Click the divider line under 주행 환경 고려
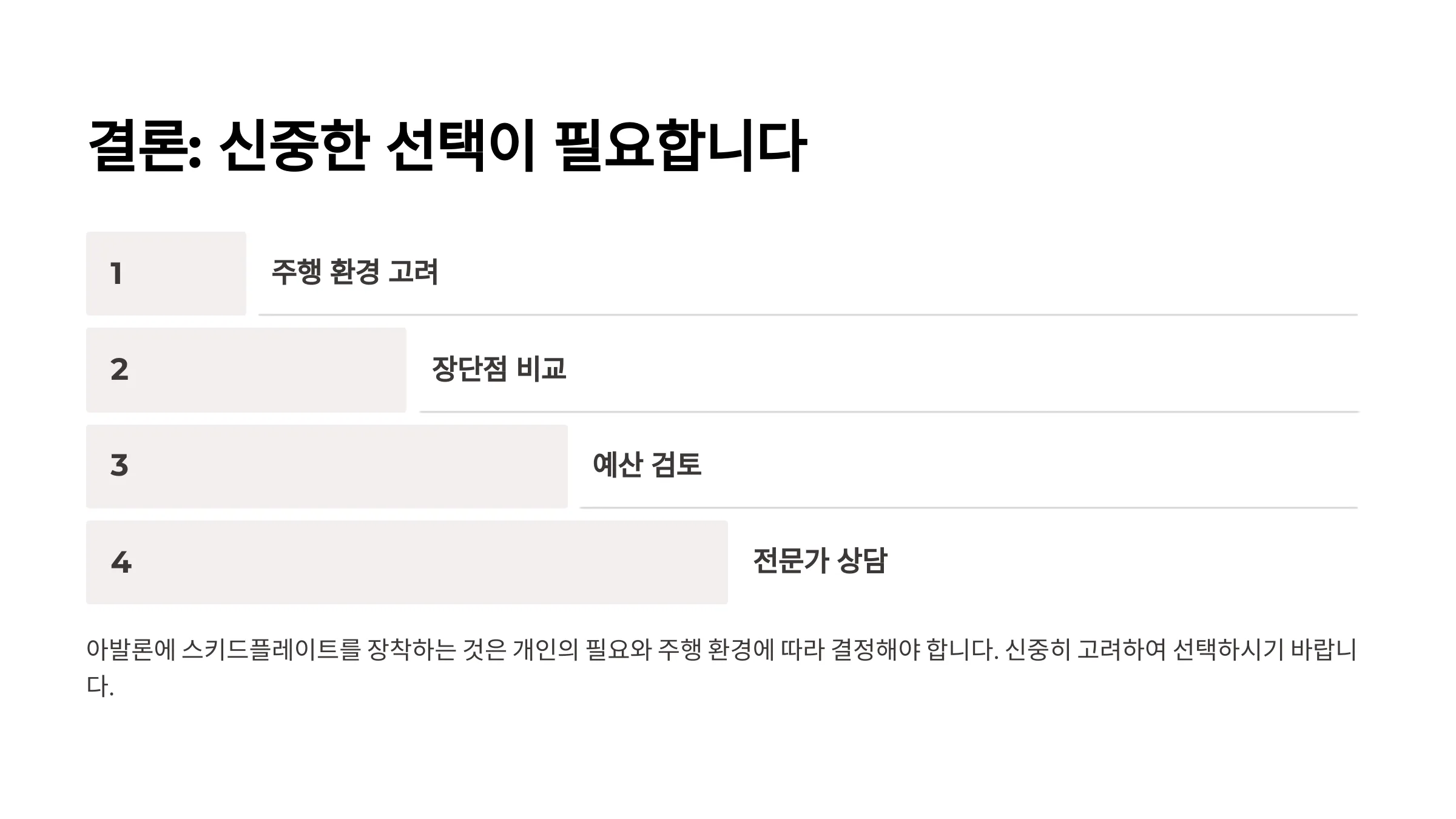This screenshot has width=1456, height=819. [x=808, y=315]
